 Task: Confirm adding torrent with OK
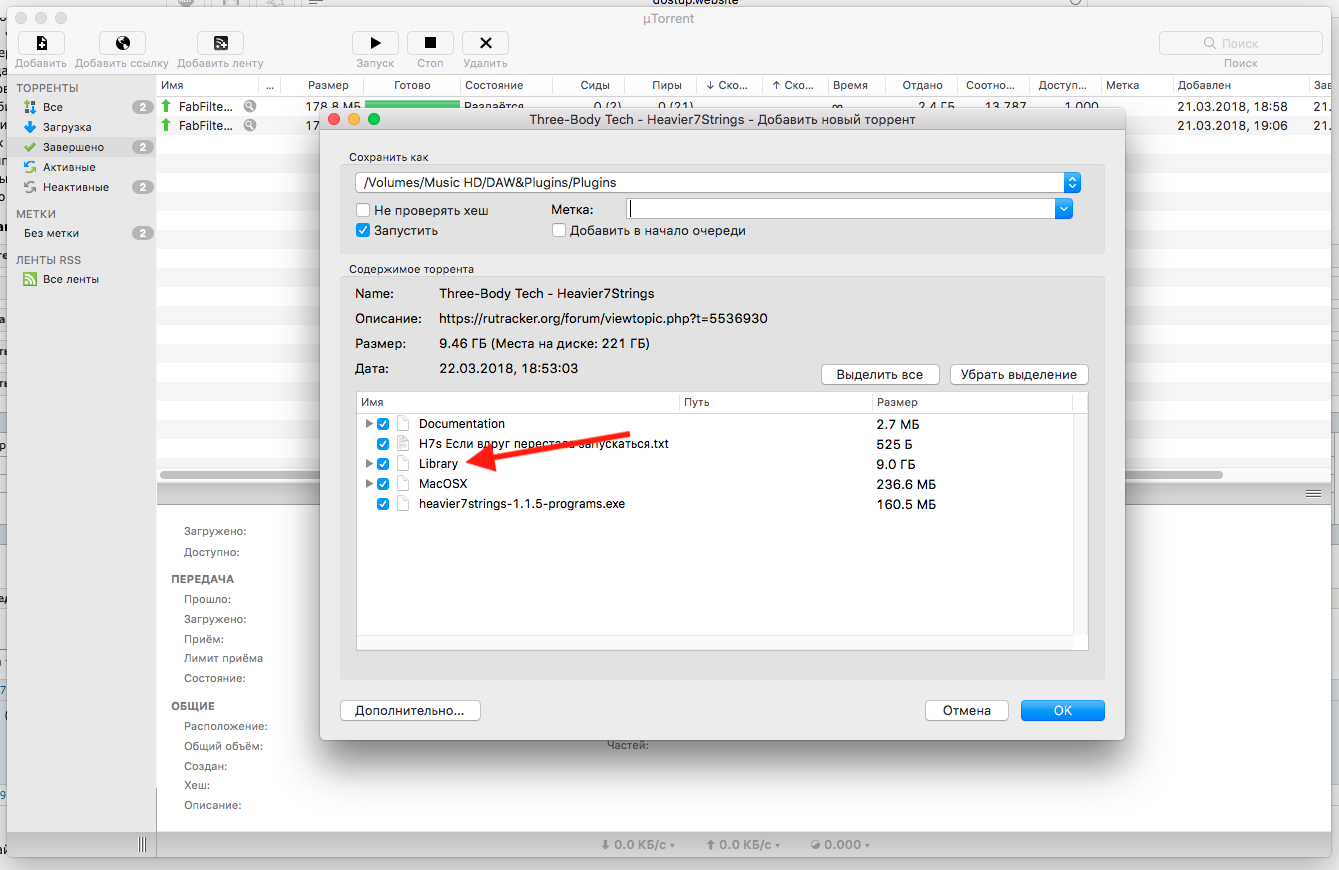coord(1063,710)
